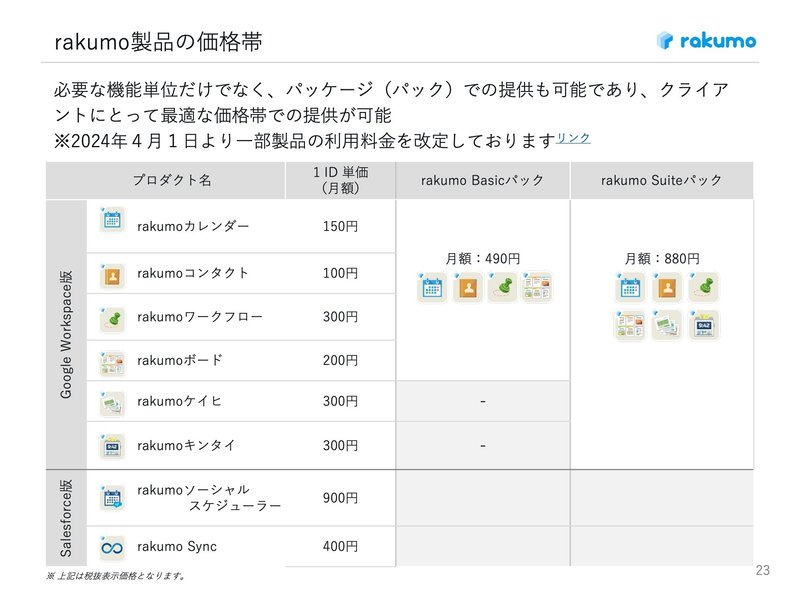Select the Kintai attendance icon in Suite pack
Image resolution: width=800 pixels, height=600 pixels.
point(704,325)
